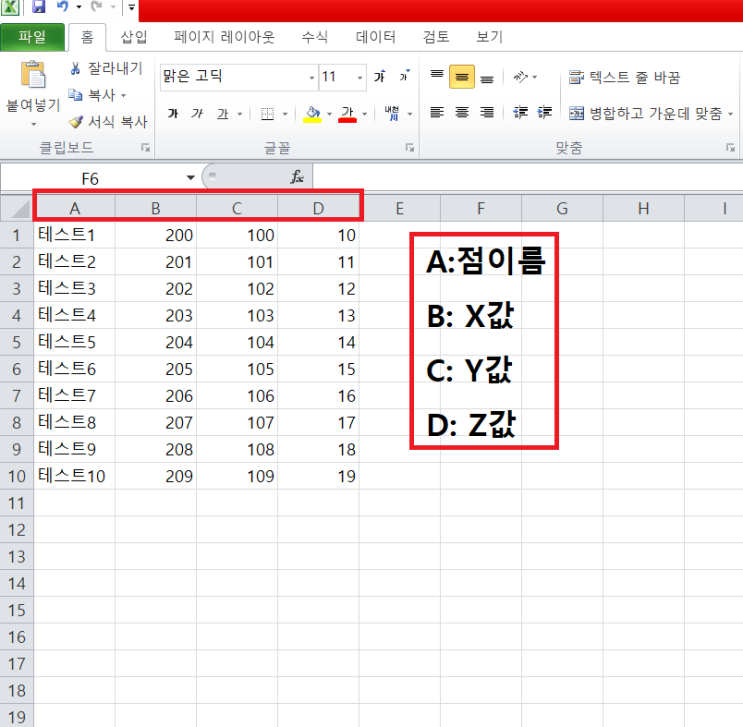This screenshot has width=743, height=727.
Task: Toggle underline 가 formatting
Action: [x=222, y=114]
